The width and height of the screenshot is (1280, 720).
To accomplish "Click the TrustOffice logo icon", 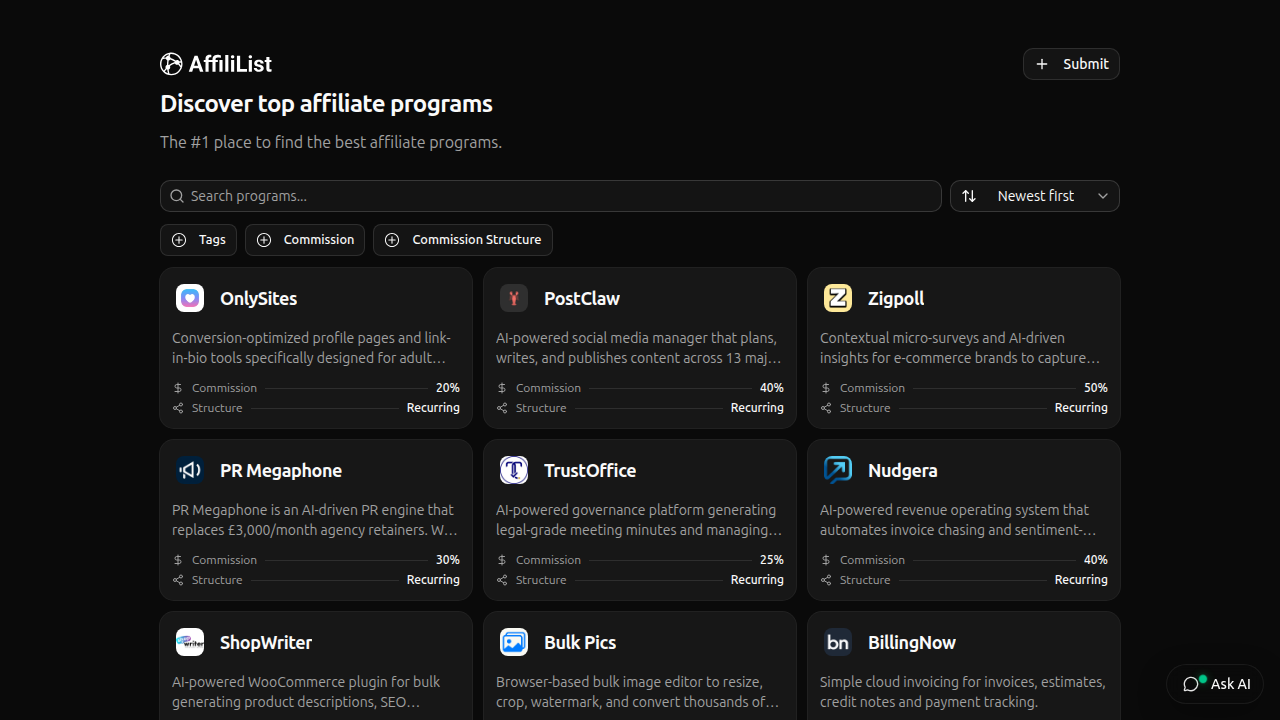I will coord(513,470).
